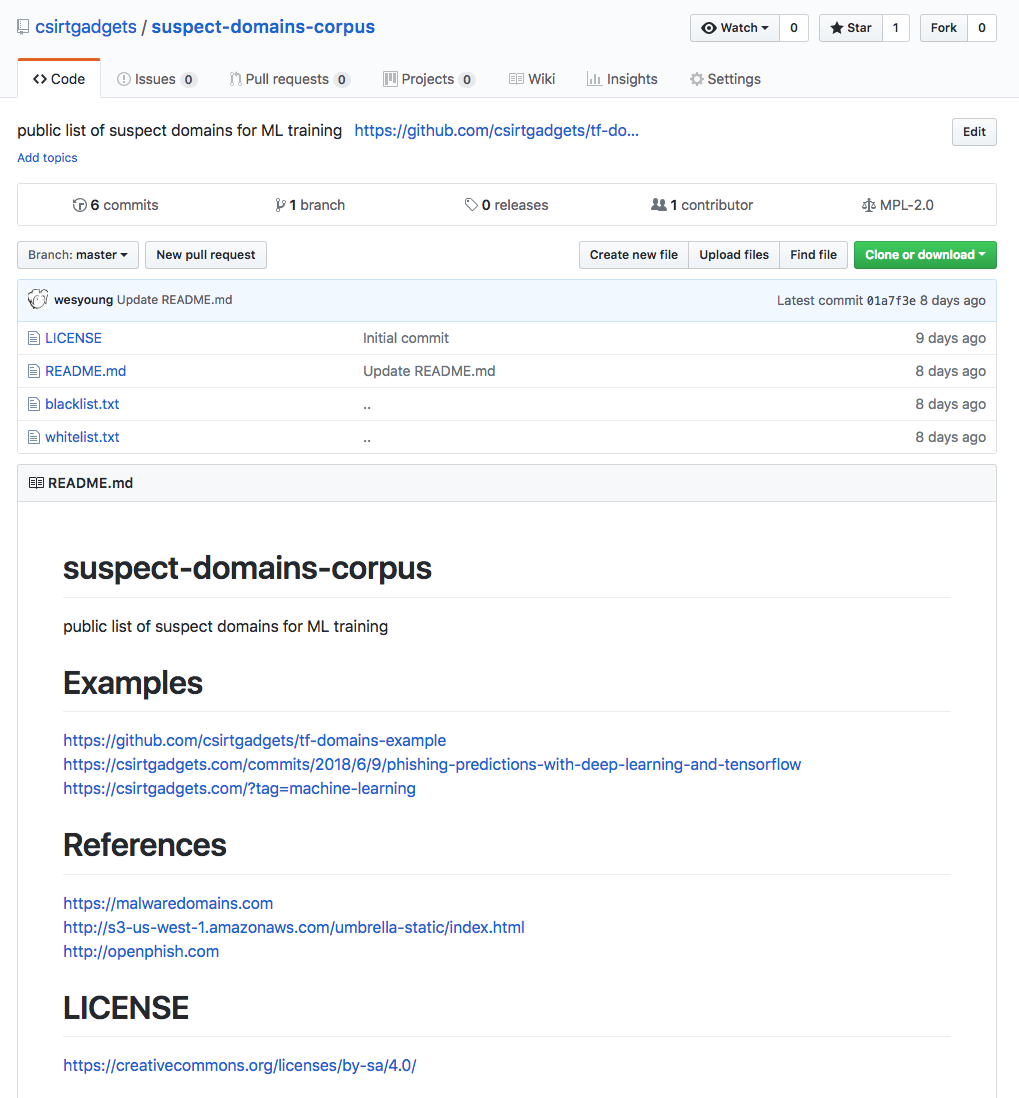
Task: Click the blacklist.txt file icon
Action: click(34, 404)
